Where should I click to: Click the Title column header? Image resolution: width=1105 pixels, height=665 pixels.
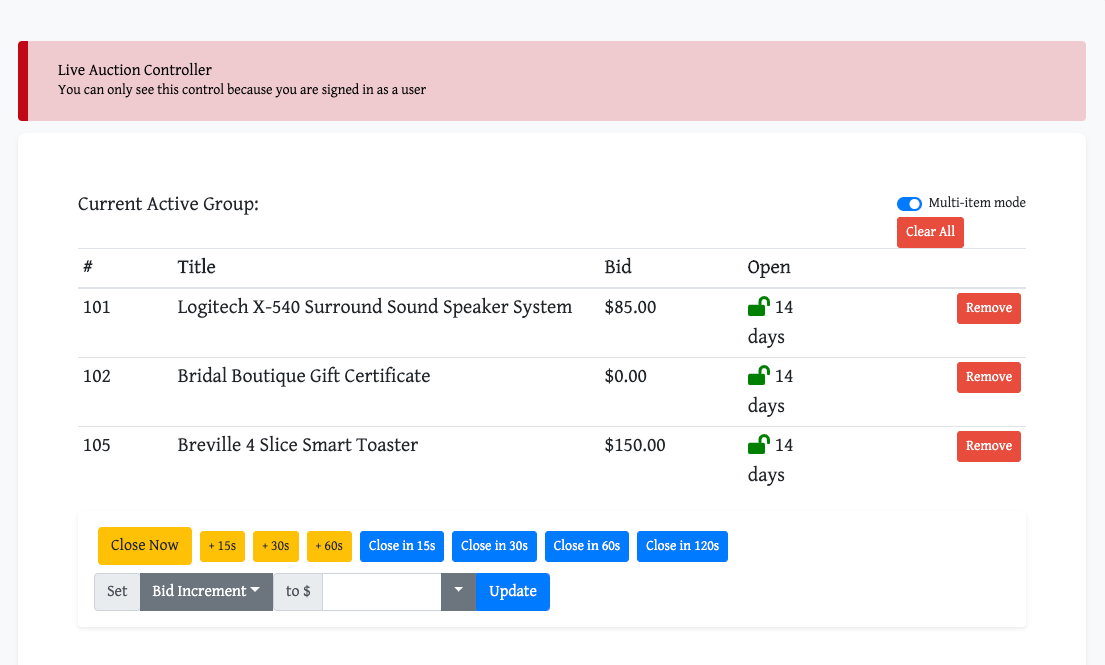click(x=197, y=267)
